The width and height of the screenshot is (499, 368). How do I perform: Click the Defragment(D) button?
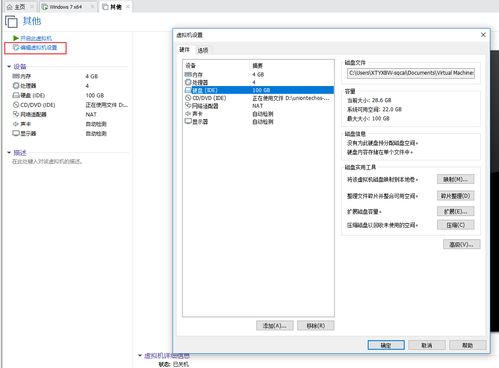tap(455, 196)
